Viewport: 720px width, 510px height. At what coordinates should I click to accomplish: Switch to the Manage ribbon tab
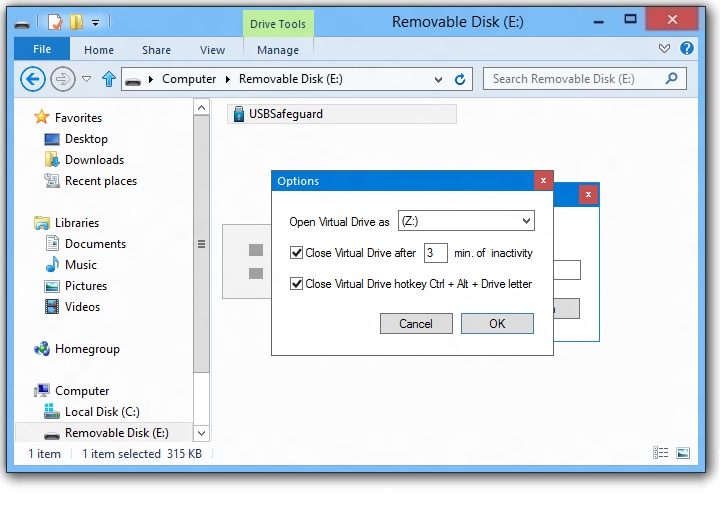click(277, 50)
